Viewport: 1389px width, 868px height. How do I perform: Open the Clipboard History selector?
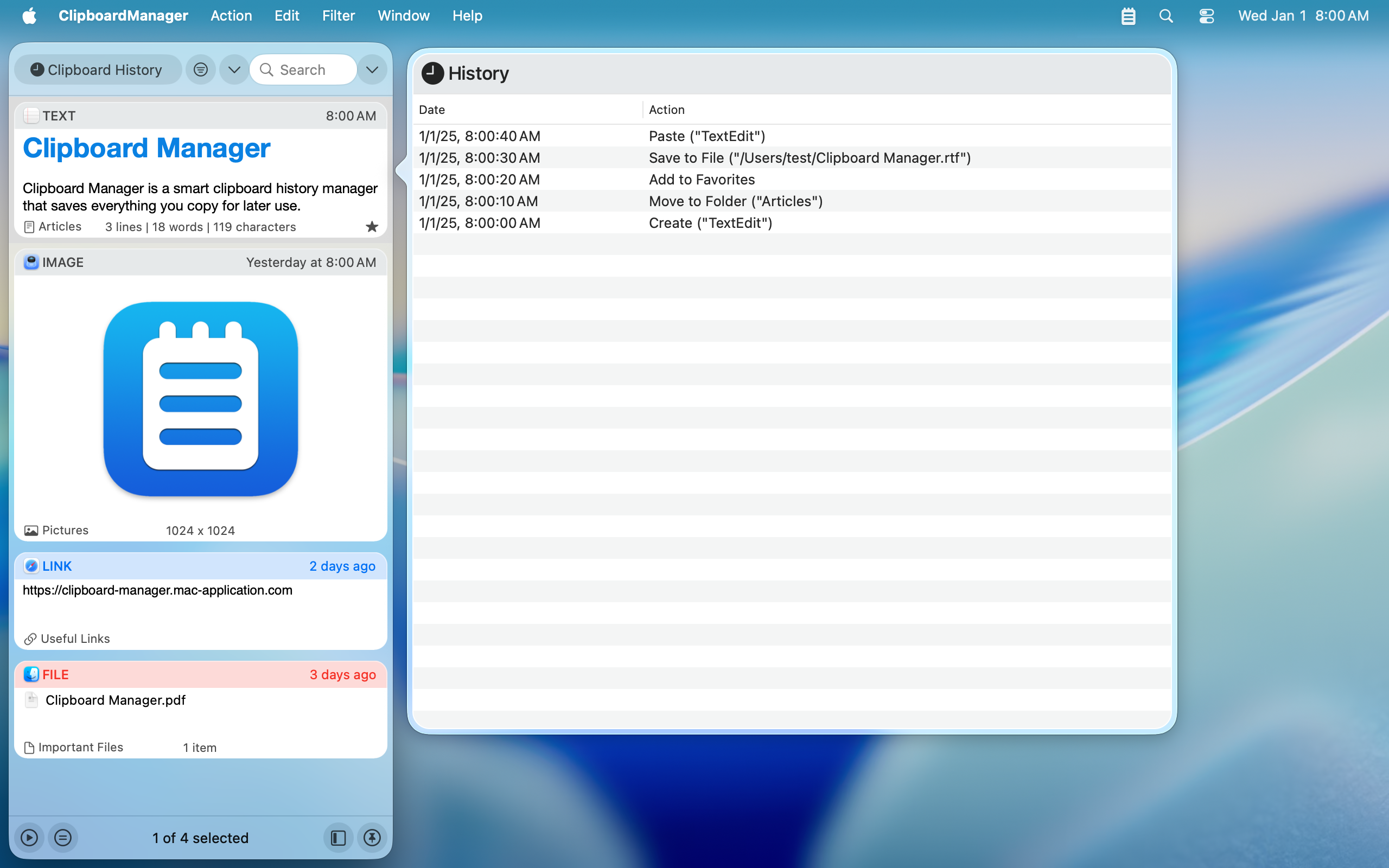pyautogui.click(x=98, y=69)
